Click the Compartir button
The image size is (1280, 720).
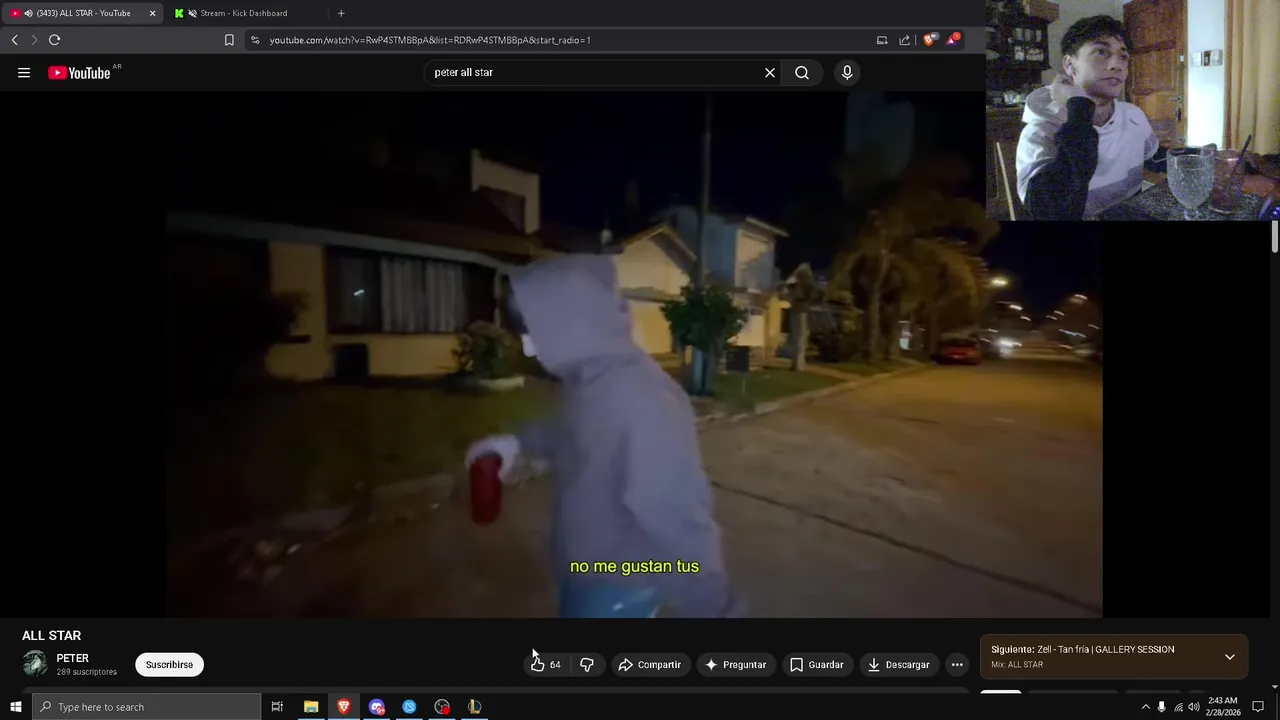[650, 665]
